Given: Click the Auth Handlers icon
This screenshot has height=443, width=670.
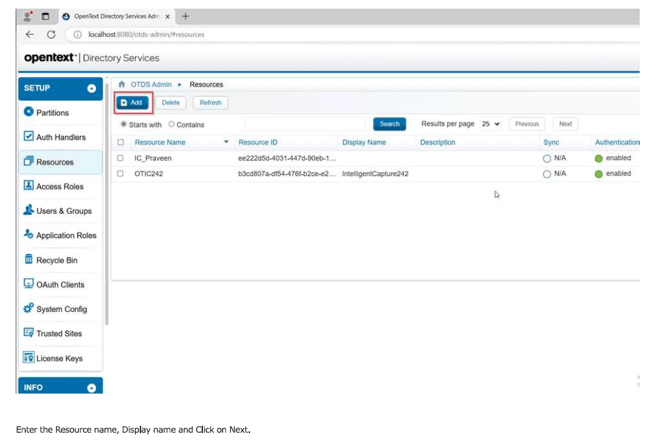Looking at the screenshot, I should pyautogui.click(x=28, y=137).
